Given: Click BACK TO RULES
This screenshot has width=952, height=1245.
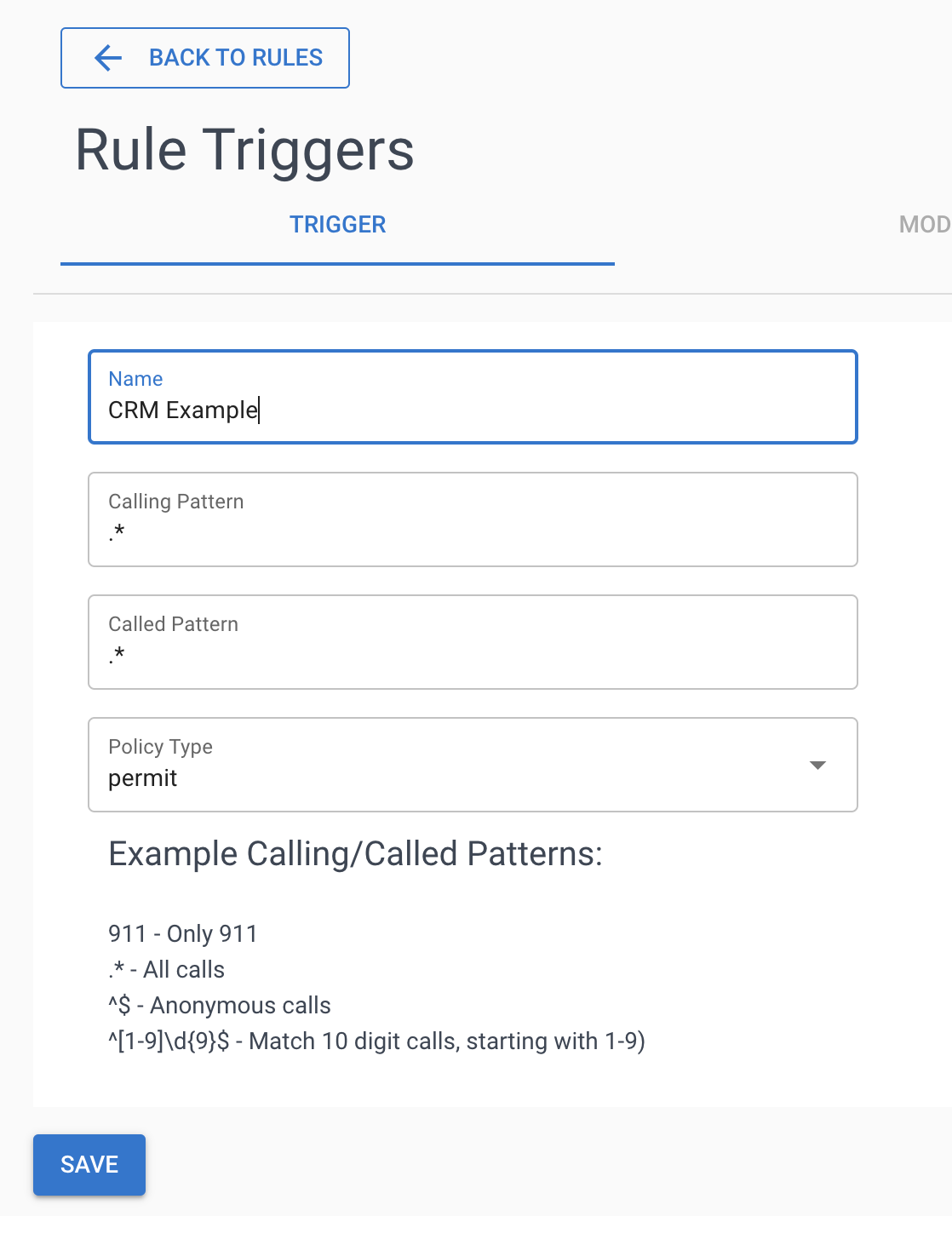Looking at the screenshot, I should [204, 57].
